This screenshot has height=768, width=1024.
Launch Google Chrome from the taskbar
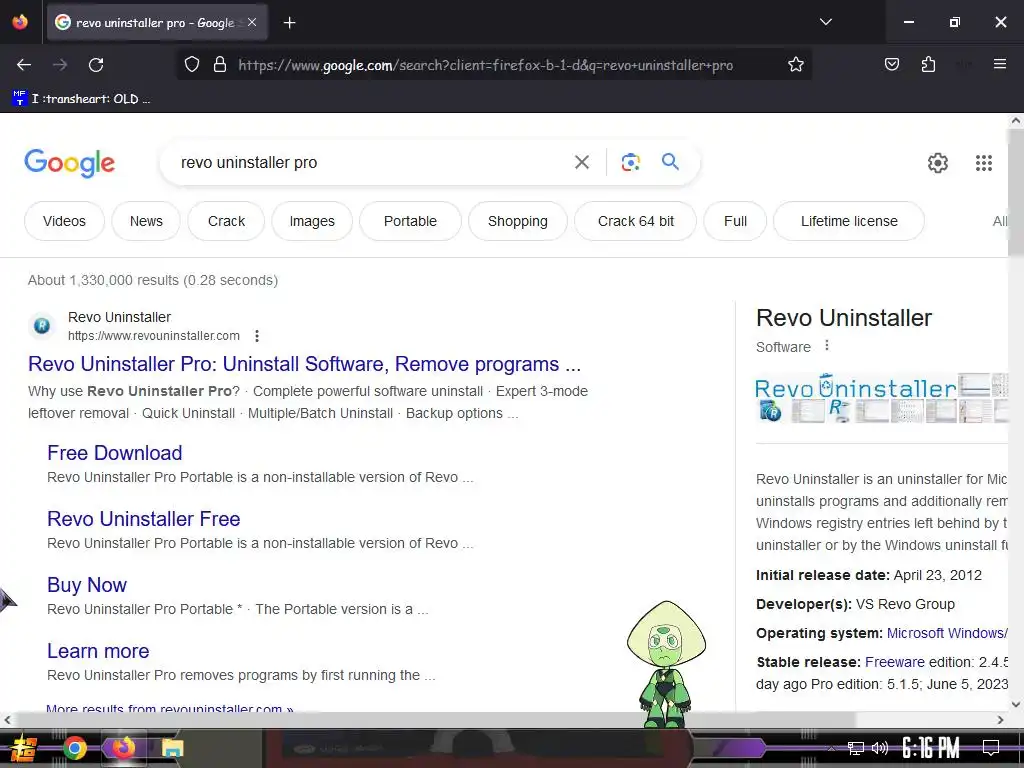(75, 748)
